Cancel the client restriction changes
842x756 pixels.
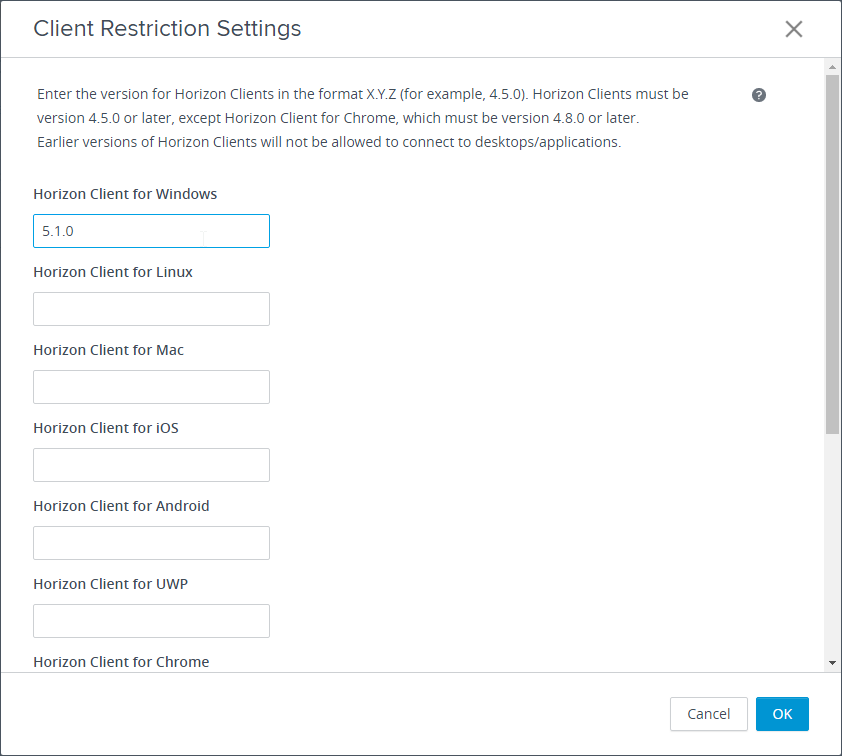pyautogui.click(x=708, y=714)
